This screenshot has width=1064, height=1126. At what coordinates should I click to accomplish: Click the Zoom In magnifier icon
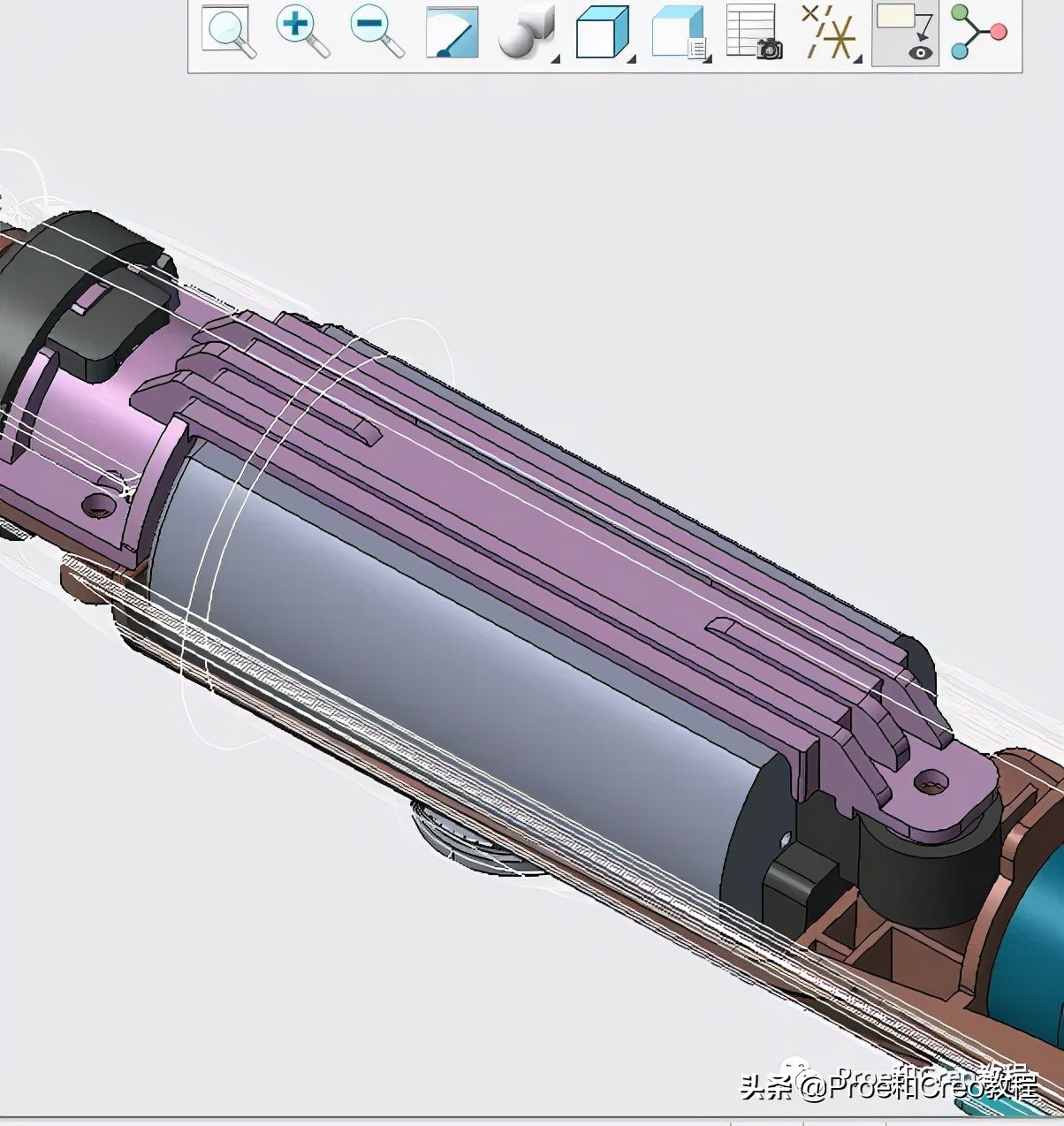point(302,32)
